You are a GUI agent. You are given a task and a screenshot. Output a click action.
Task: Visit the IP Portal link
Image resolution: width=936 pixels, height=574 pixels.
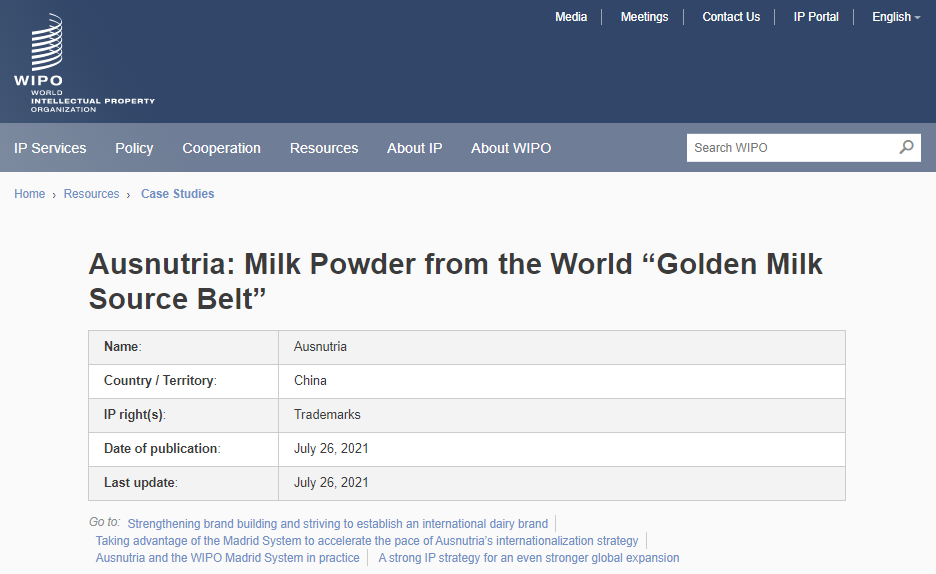click(x=816, y=17)
